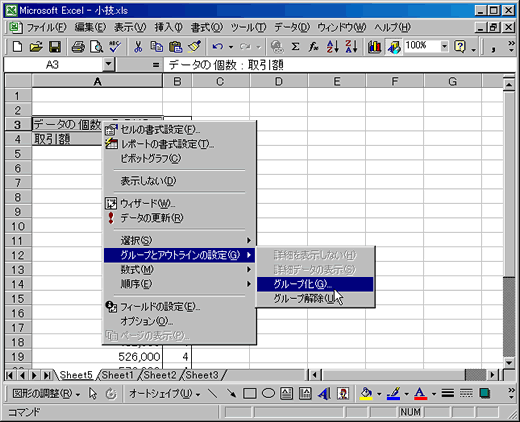The width and height of the screenshot is (520, 422).
Task: Click the Select Objects pointer tool
Action: tap(93, 394)
